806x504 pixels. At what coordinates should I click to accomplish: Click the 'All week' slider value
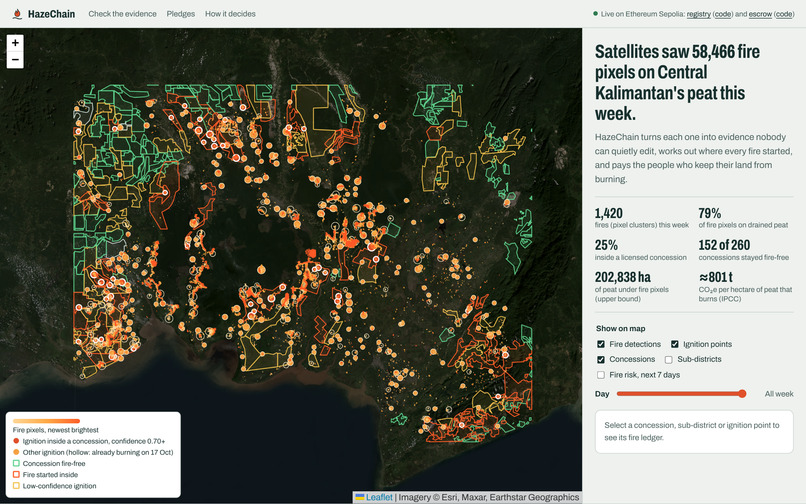coord(779,393)
